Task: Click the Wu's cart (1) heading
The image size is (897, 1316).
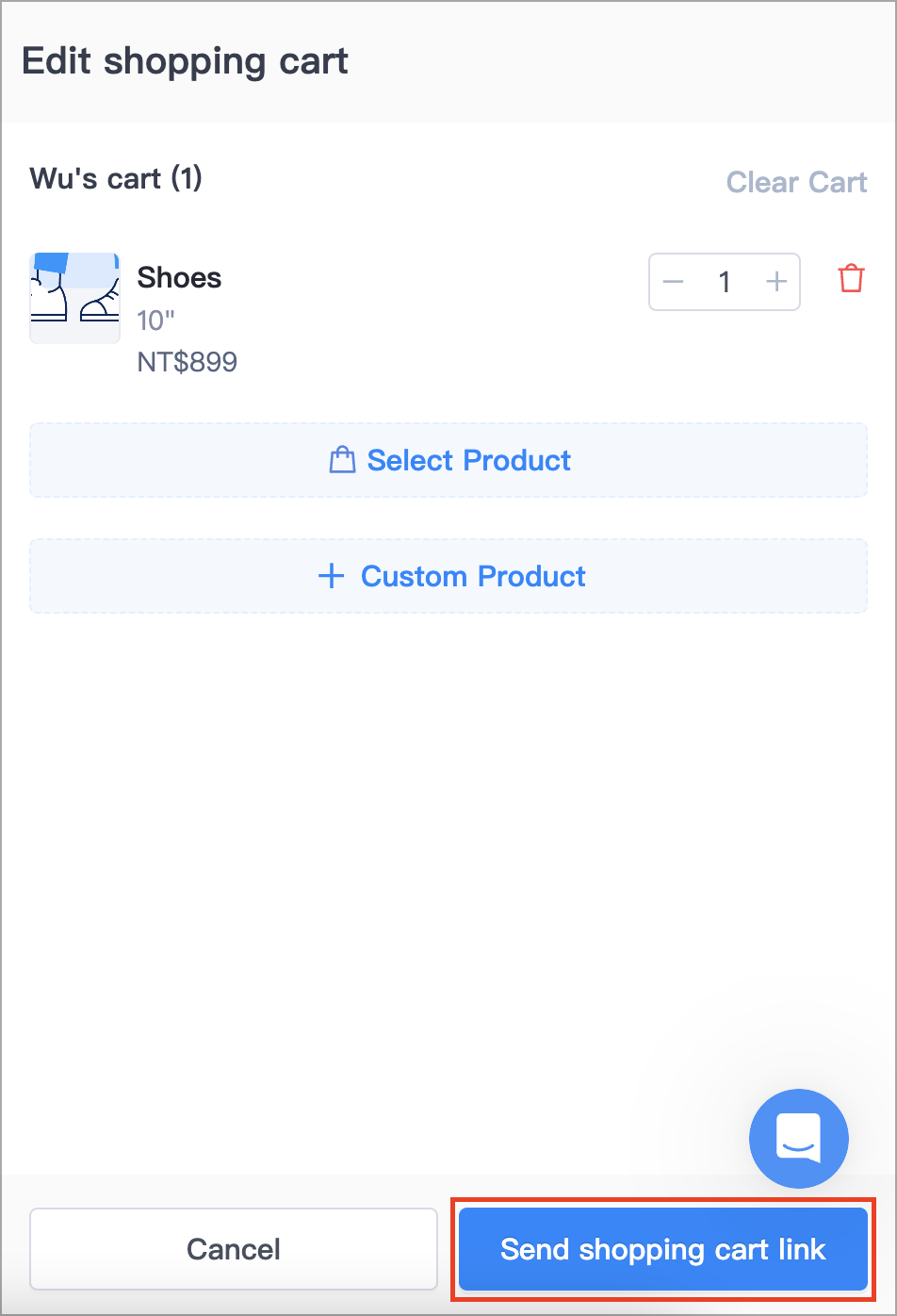Action: 116,178
